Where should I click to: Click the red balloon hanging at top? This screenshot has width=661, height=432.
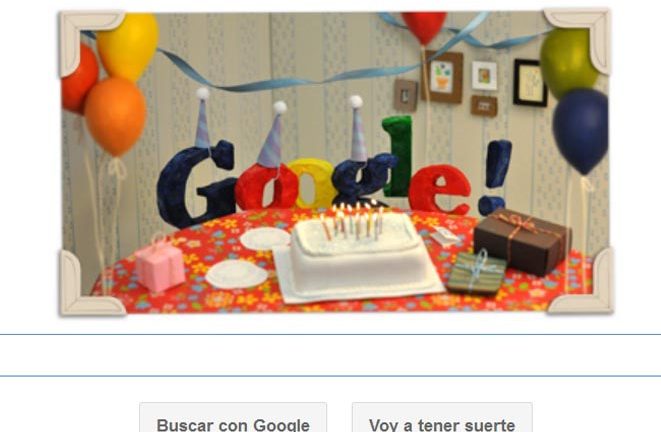[424, 28]
